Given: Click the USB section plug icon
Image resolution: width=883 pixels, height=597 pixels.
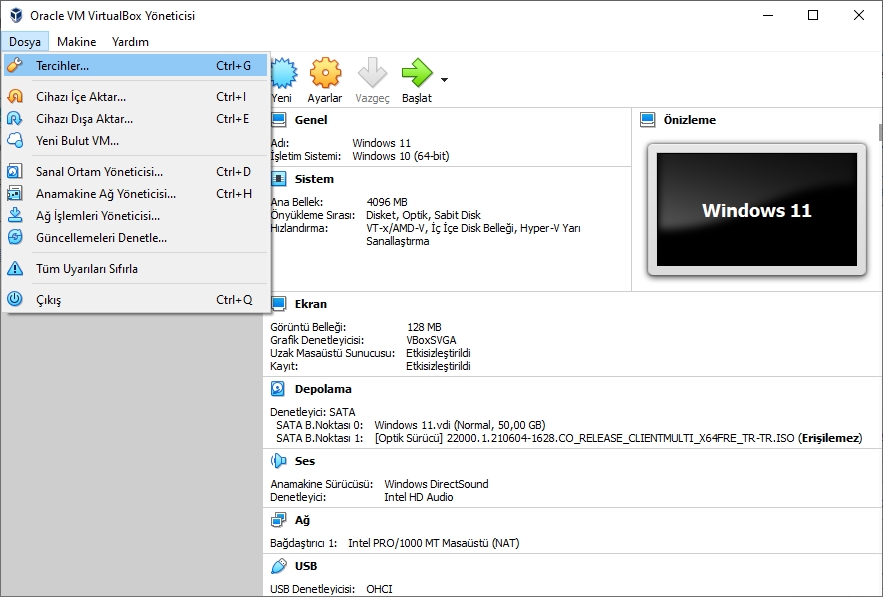Looking at the screenshot, I should coord(278,565).
